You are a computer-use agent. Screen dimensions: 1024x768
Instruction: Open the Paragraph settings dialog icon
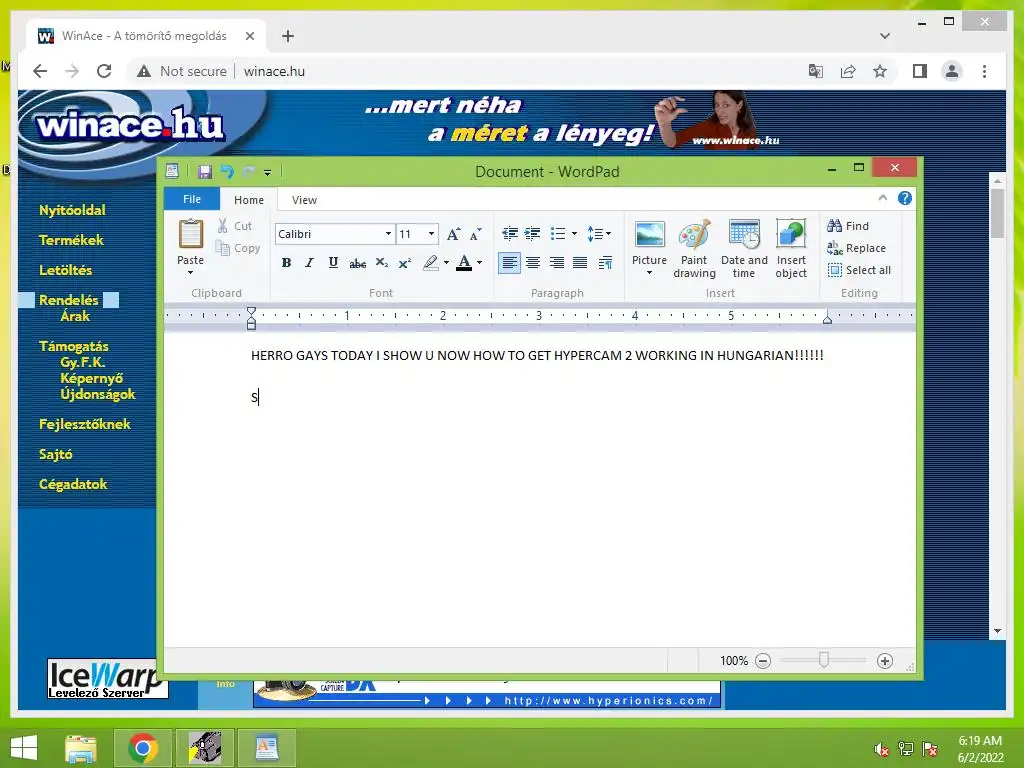[x=605, y=263]
